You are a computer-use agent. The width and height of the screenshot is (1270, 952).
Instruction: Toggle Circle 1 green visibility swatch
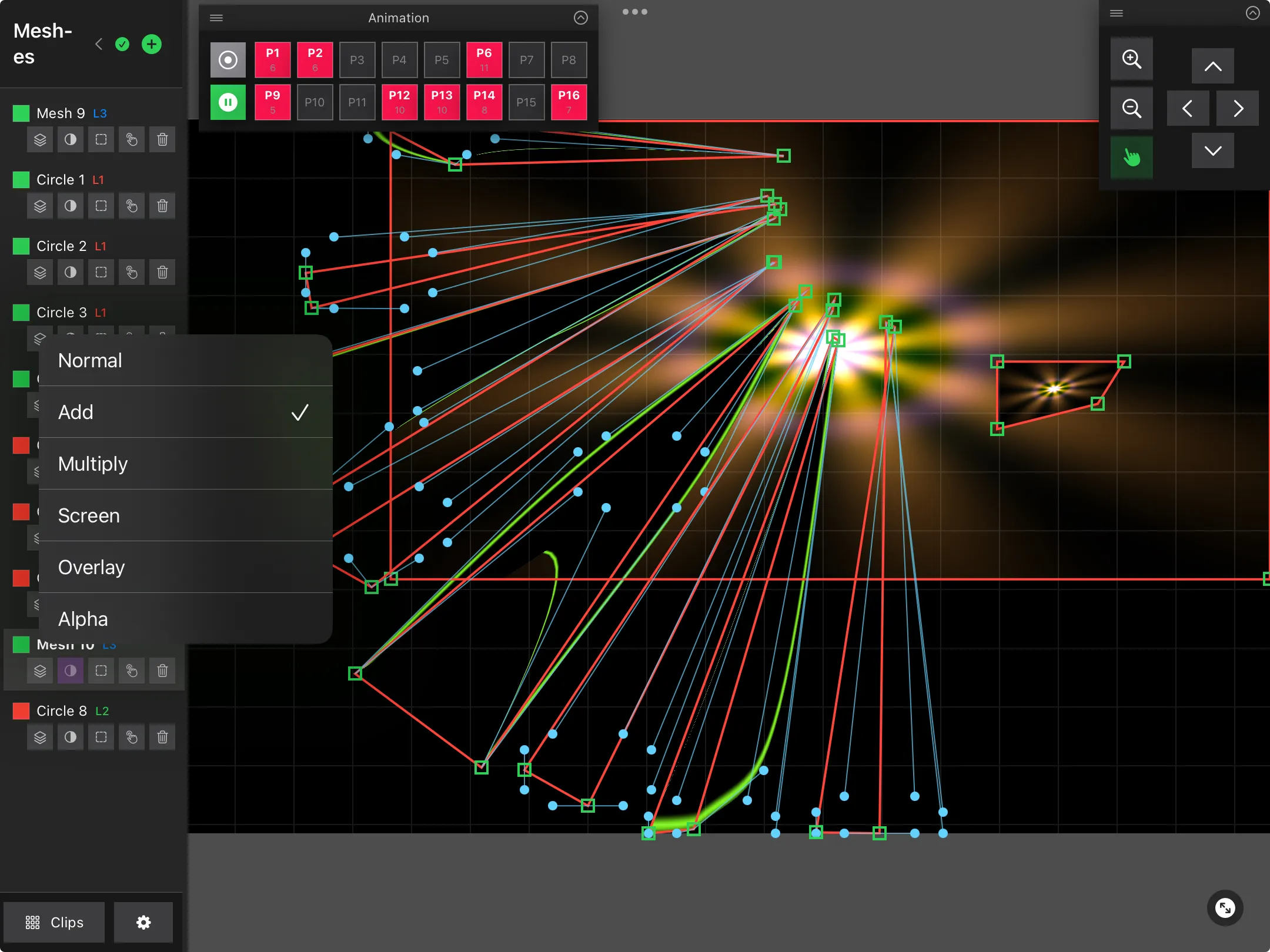click(x=21, y=180)
